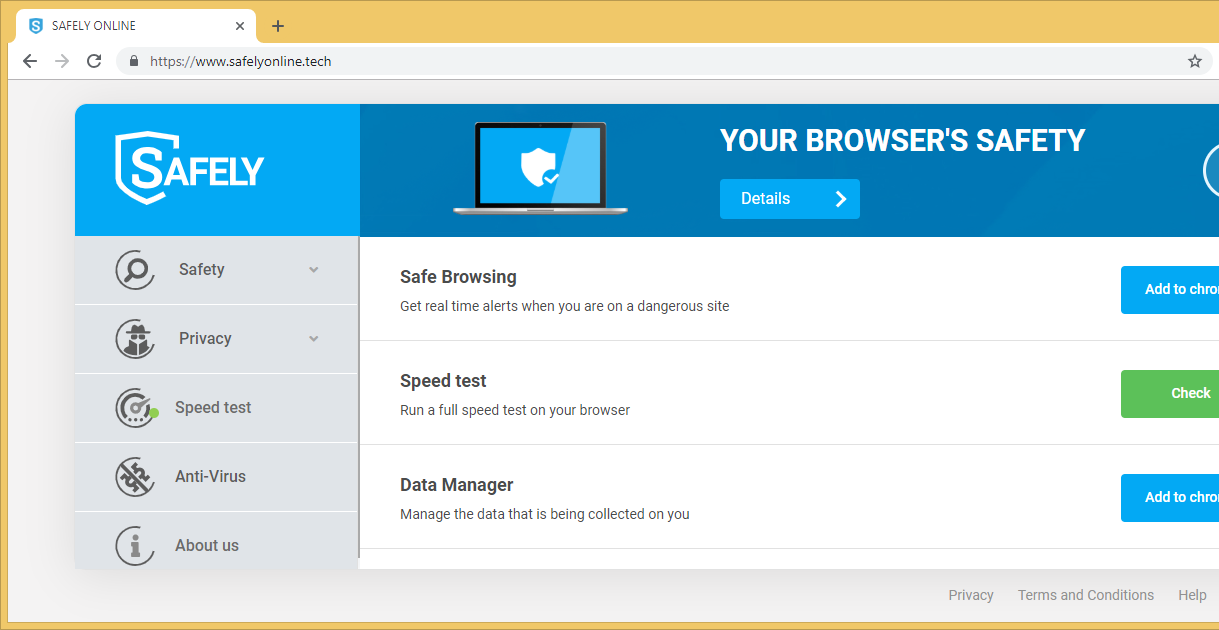The height and width of the screenshot is (630, 1219).
Task: Click the Safety magnifier icon in sidebar
Action: pos(135,270)
